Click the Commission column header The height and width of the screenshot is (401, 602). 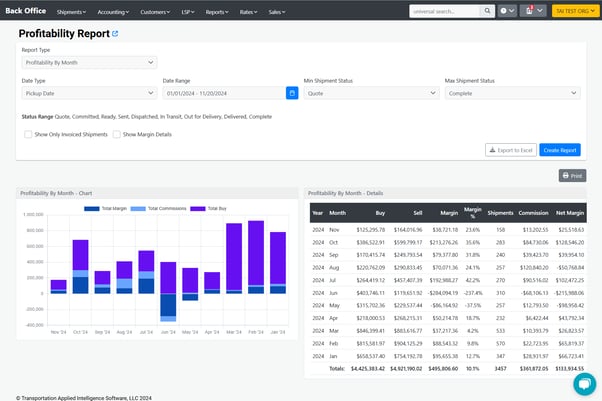tap(533, 213)
